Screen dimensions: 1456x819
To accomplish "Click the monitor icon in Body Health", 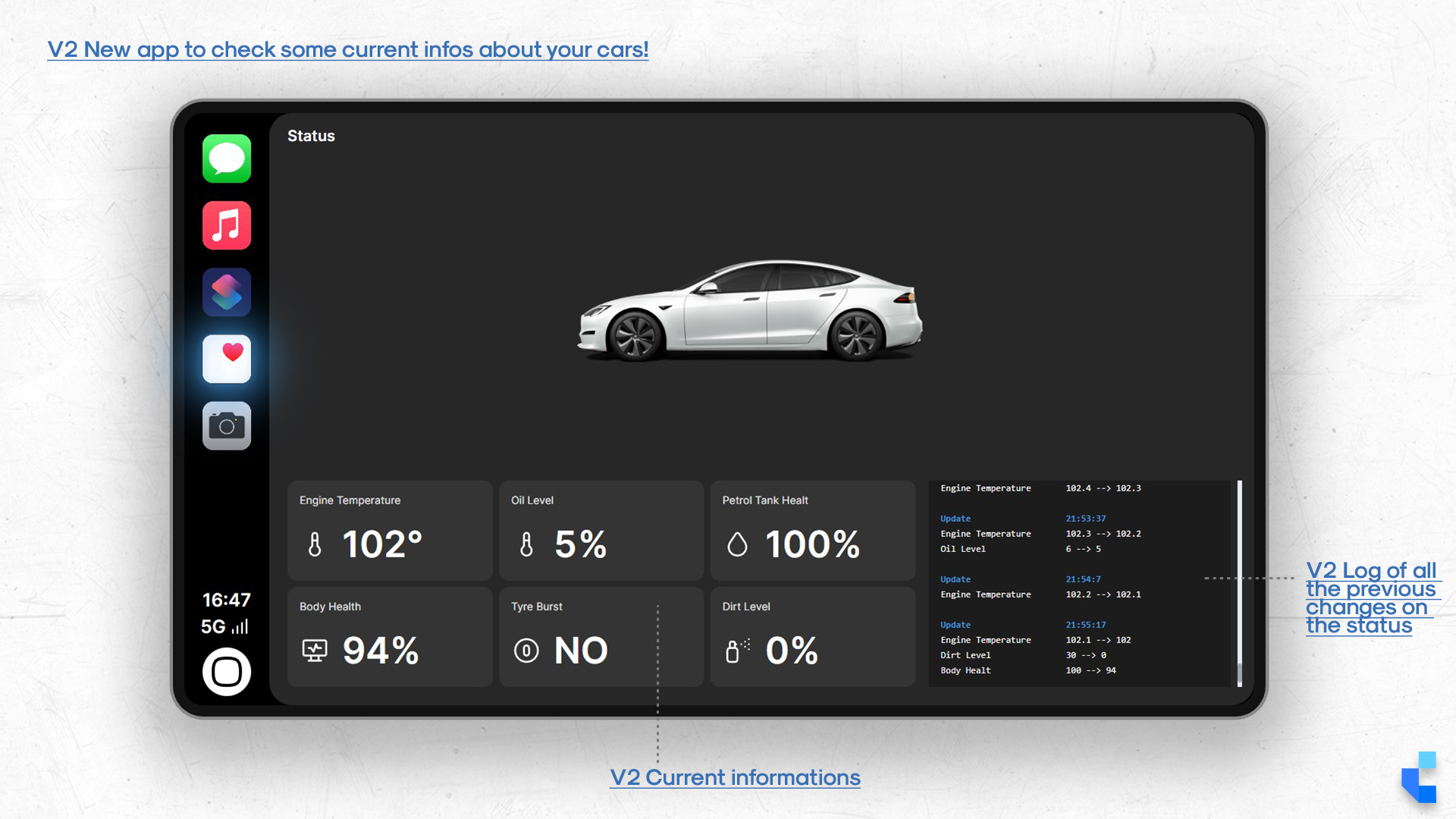I will click(315, 651).
